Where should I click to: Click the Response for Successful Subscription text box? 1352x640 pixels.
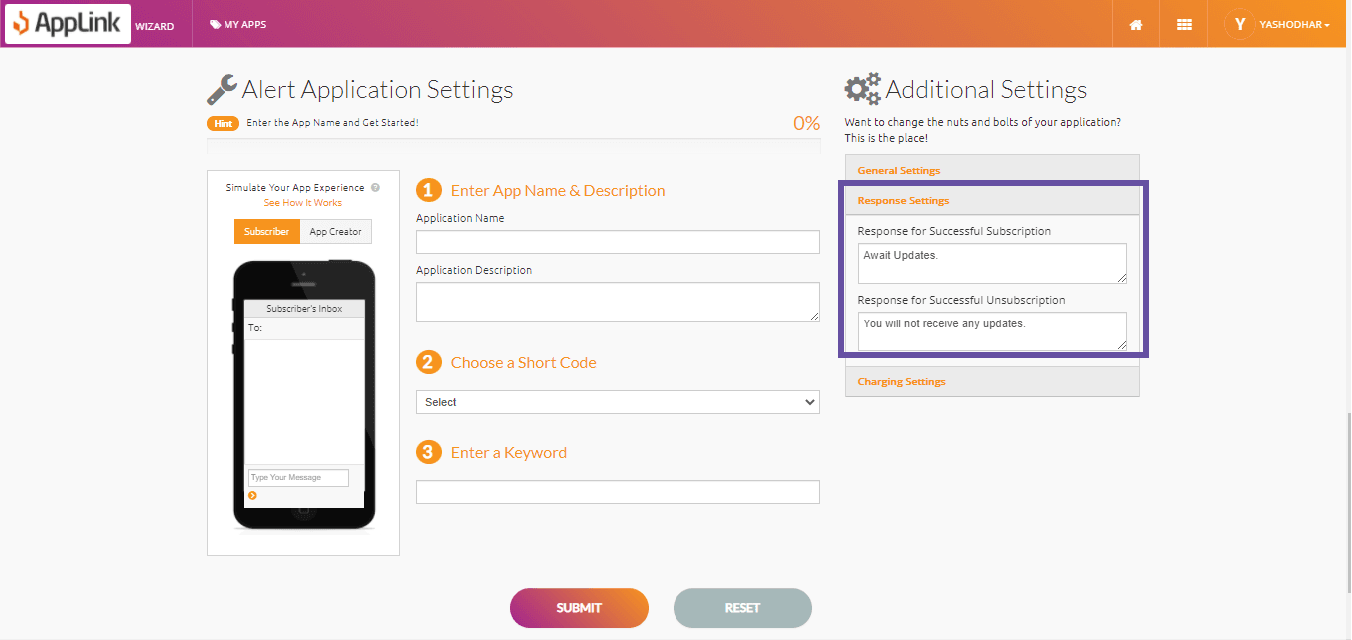(992, 263)
